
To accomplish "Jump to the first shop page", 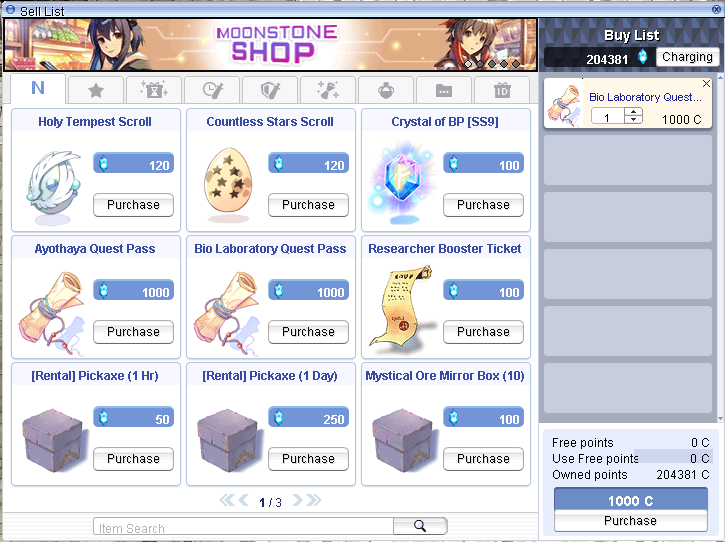I will 227,500.
